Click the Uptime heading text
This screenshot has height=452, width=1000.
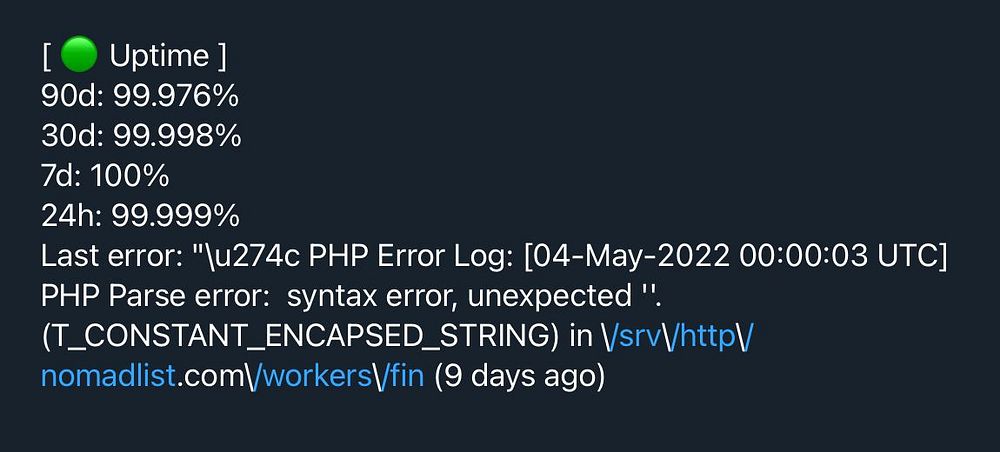click(x=159, y=57)
